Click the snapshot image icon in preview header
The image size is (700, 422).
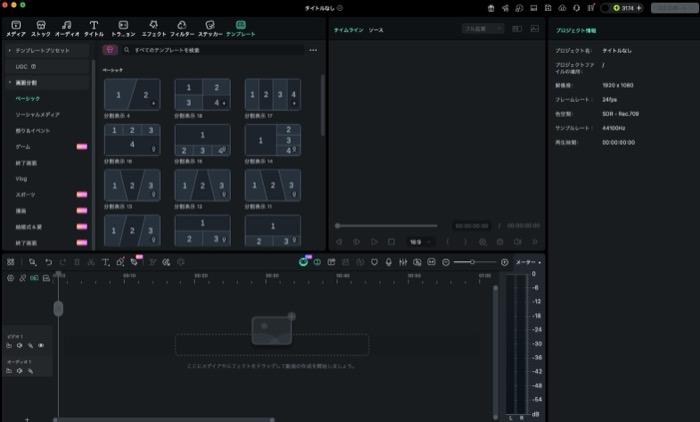(535, 29)
